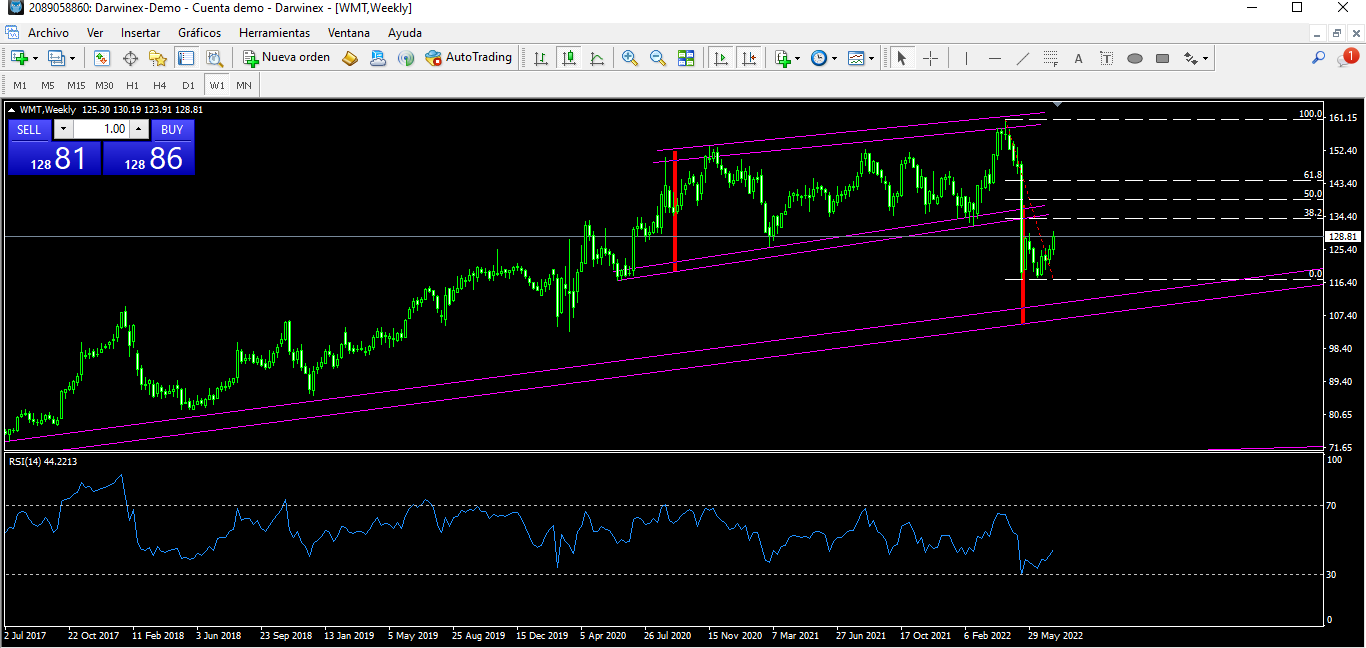Toggle the Data Window crosshair-target icon
1366x648 pixels.
(x=130, y=58)
